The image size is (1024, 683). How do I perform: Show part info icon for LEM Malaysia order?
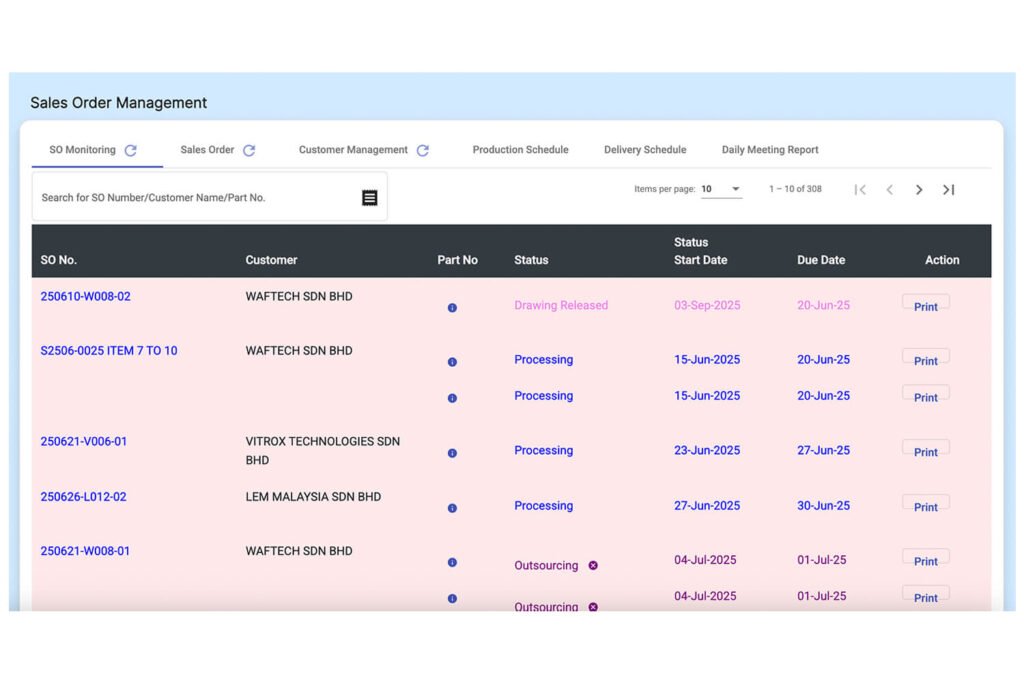click(x=452, y=508)
